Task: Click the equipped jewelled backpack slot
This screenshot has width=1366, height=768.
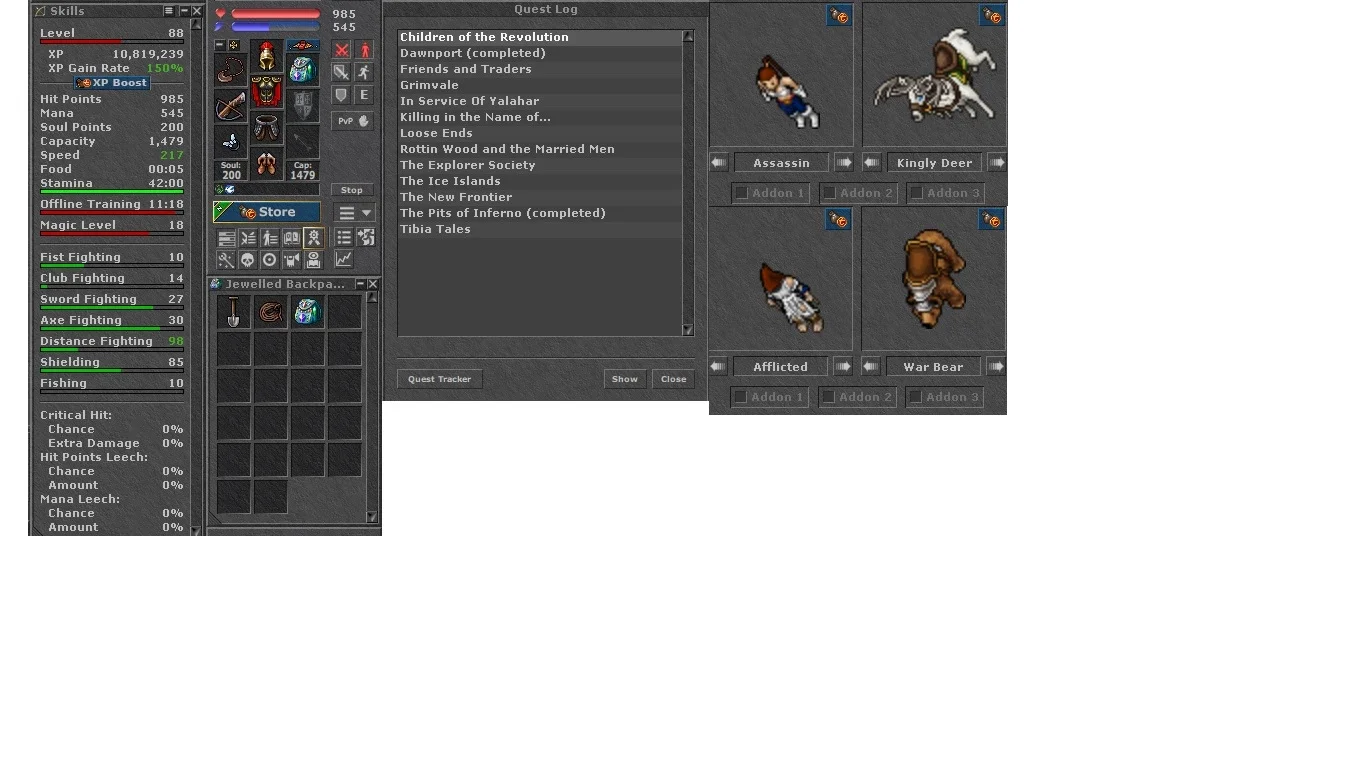Action: [x=302, y=71]
